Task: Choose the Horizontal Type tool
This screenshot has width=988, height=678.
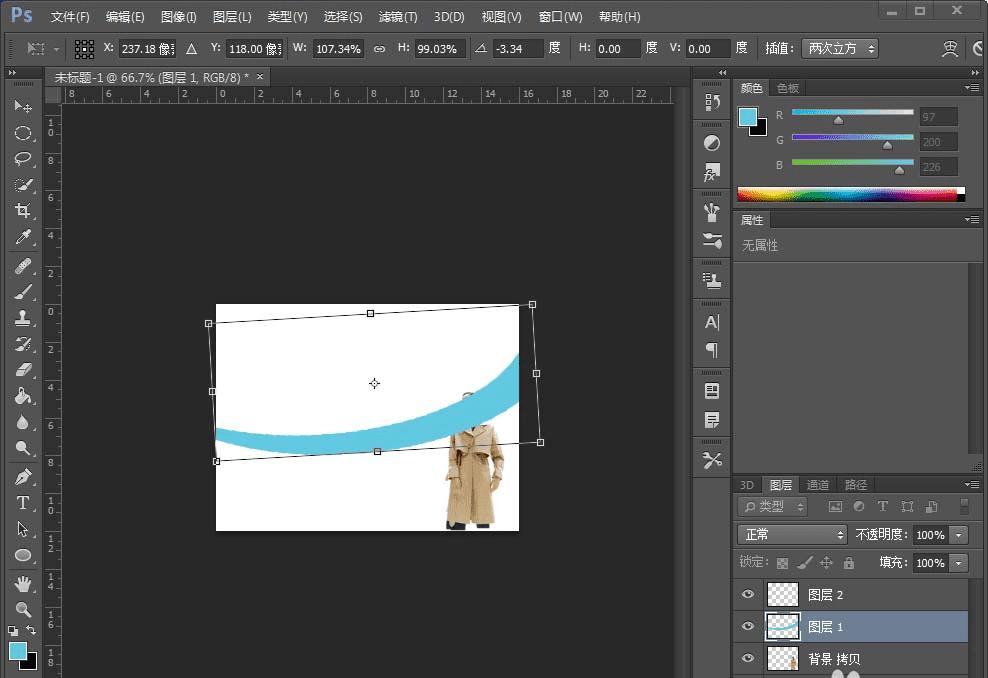Action: (23, 503)
